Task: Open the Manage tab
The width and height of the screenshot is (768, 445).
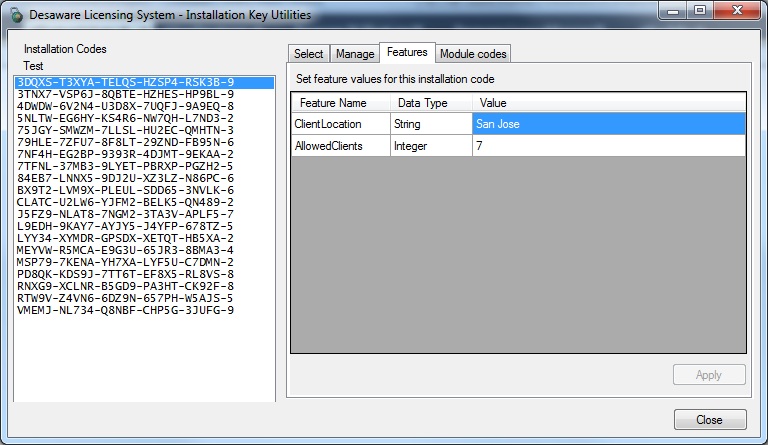Action: (x=355, y=54)
